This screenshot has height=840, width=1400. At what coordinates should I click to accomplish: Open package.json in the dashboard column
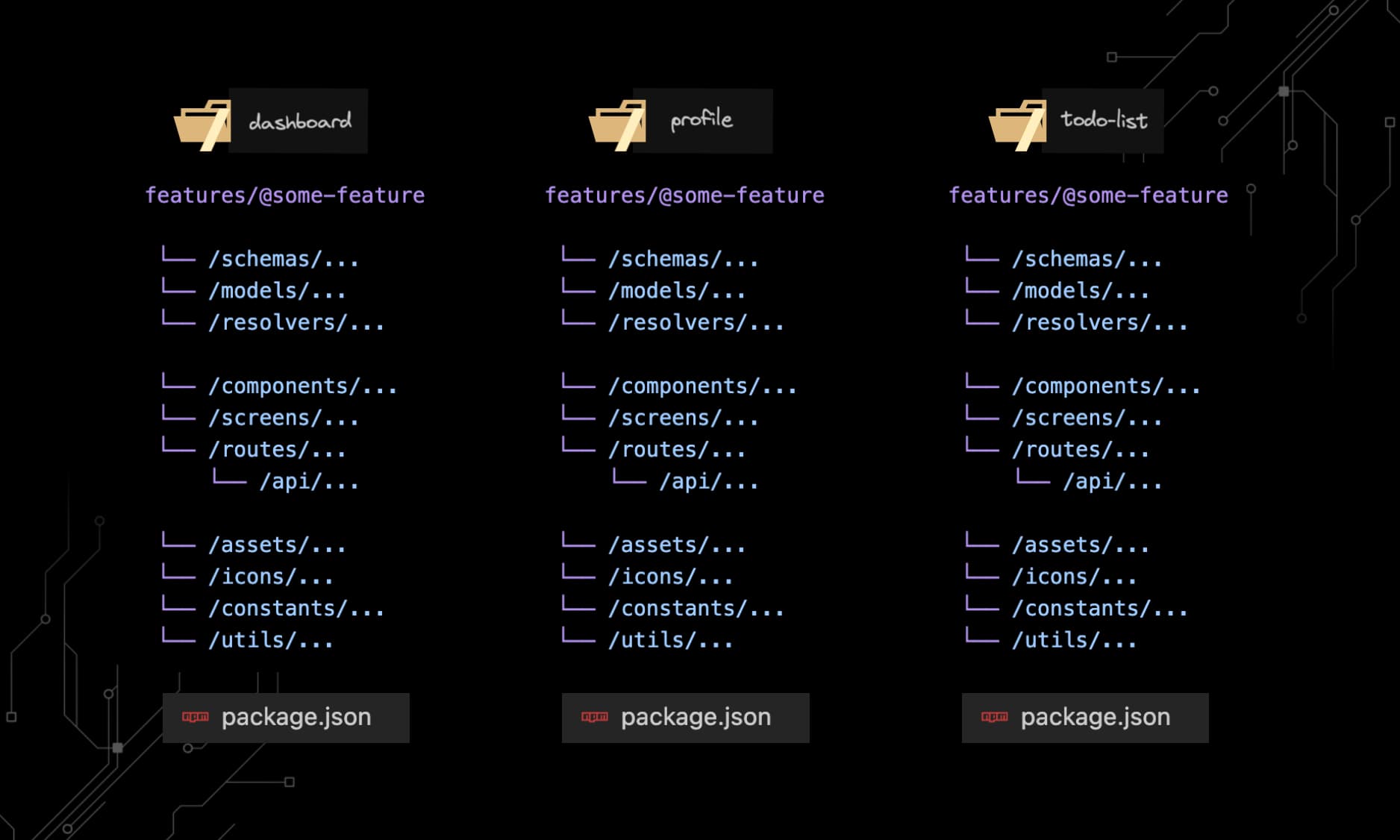296,717
